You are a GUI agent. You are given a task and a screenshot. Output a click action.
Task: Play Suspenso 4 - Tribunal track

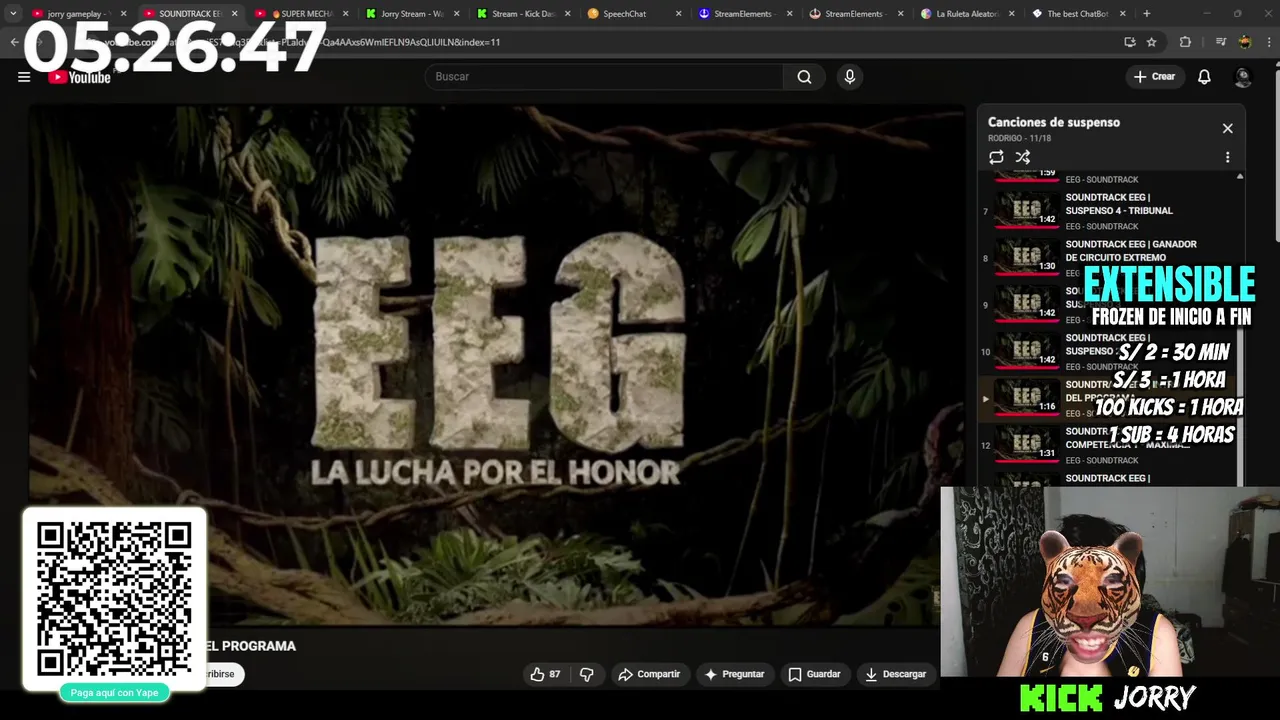tap(1107, 211)
